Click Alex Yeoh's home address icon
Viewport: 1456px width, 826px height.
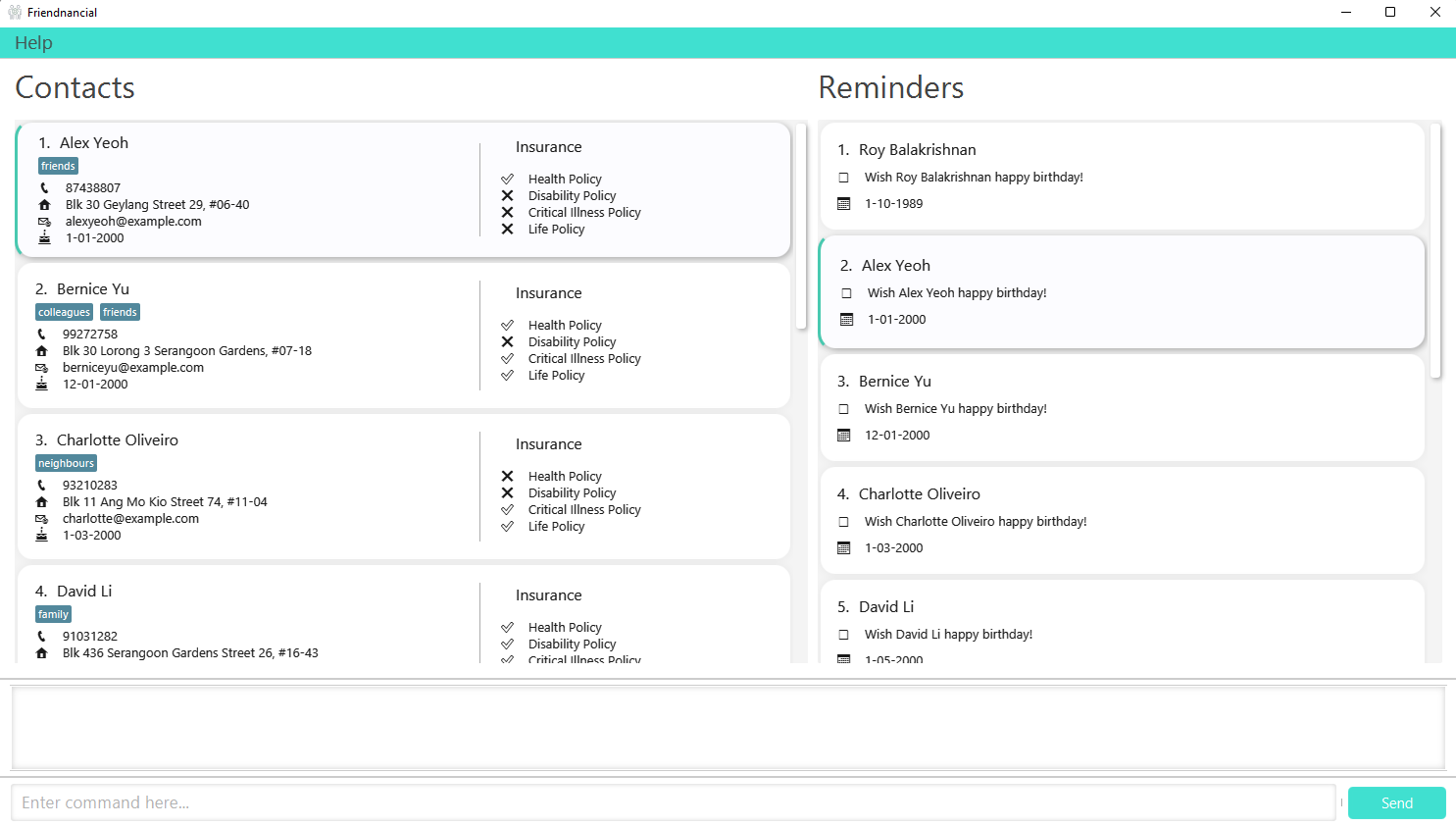(44, 204)
